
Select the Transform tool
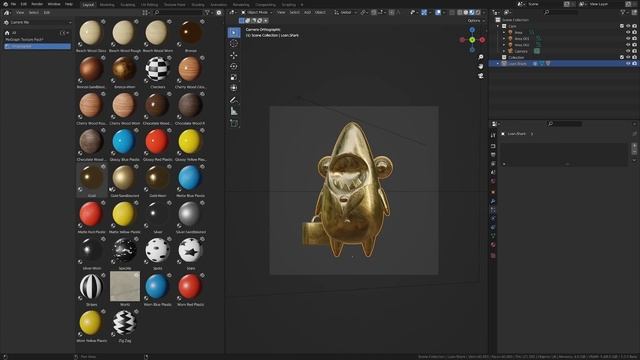[x=234, y=88]
